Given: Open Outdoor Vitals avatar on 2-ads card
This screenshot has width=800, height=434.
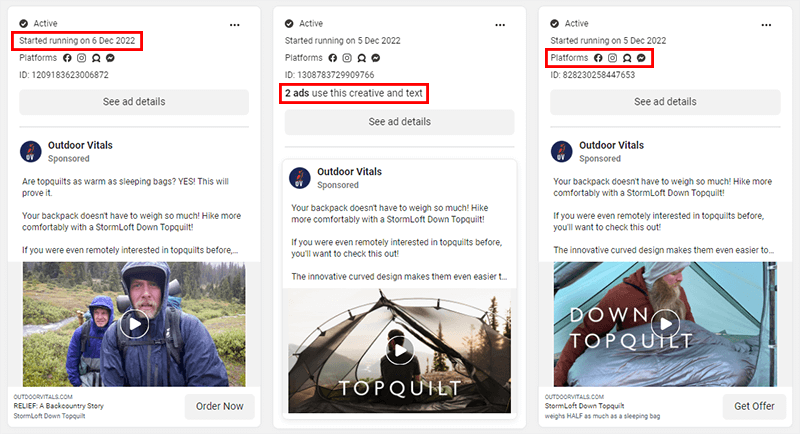Looking at the screenshot, I should point(300,178).
